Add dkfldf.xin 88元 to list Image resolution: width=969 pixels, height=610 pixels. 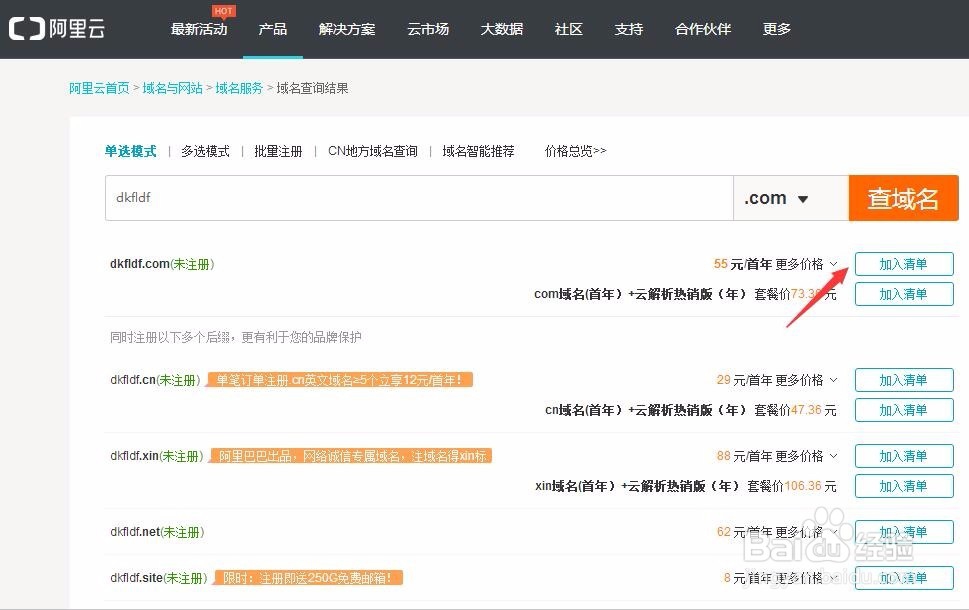click(x=904, y=456)
